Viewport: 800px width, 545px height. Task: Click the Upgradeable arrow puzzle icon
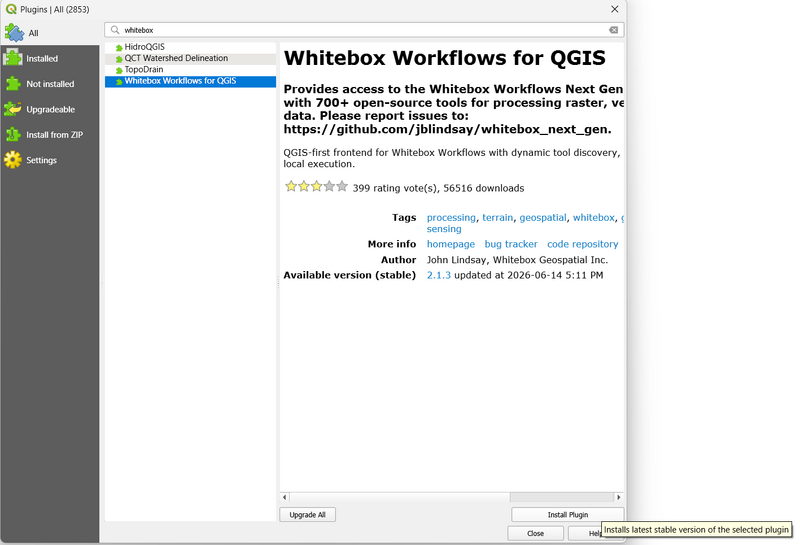coord(13,109)
